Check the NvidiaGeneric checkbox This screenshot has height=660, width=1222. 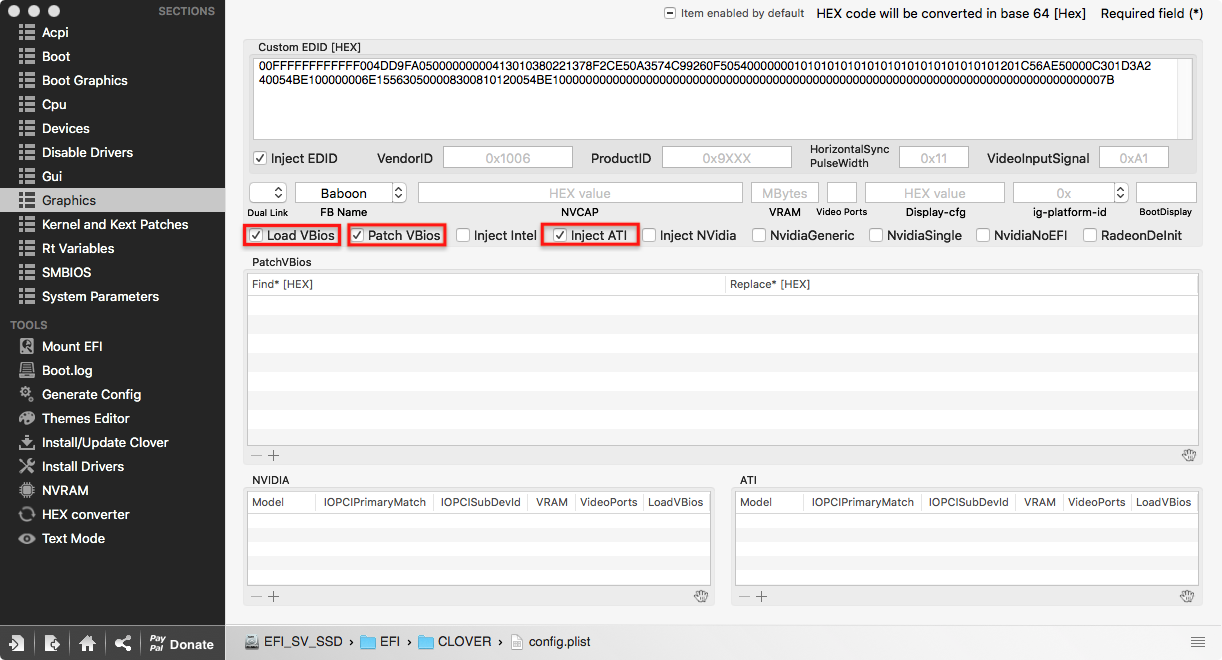759,235
